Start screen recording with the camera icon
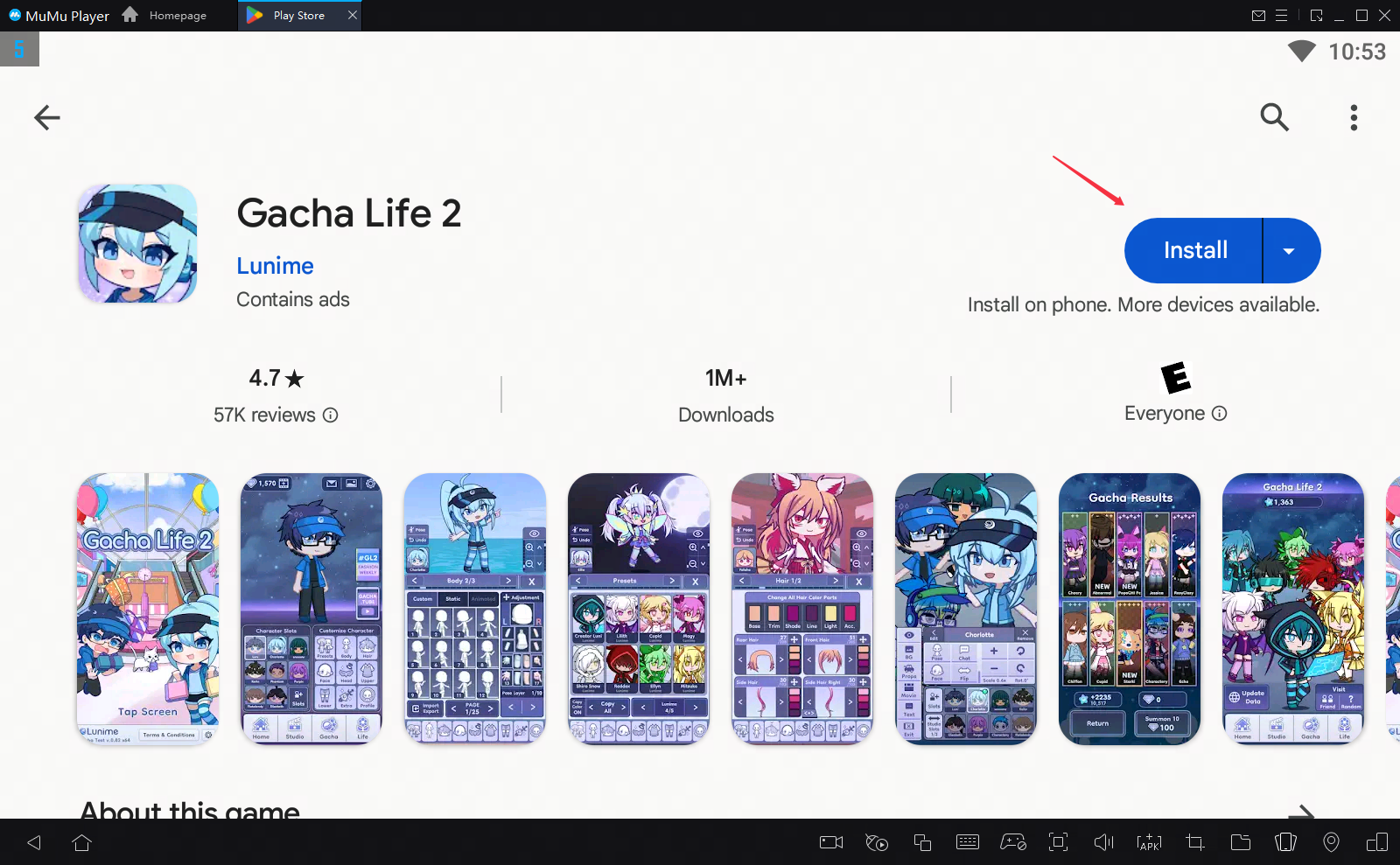Image resolution: width=1400 pixels, height=865 pixels. coord(831,842)
